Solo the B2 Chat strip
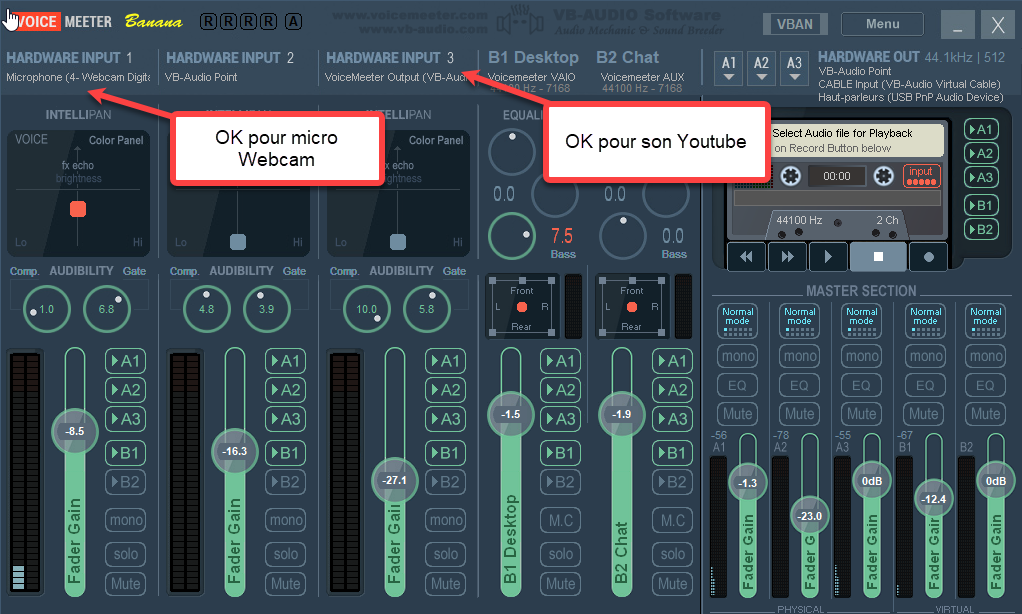The image size is (1022, 614). point(672,554)
